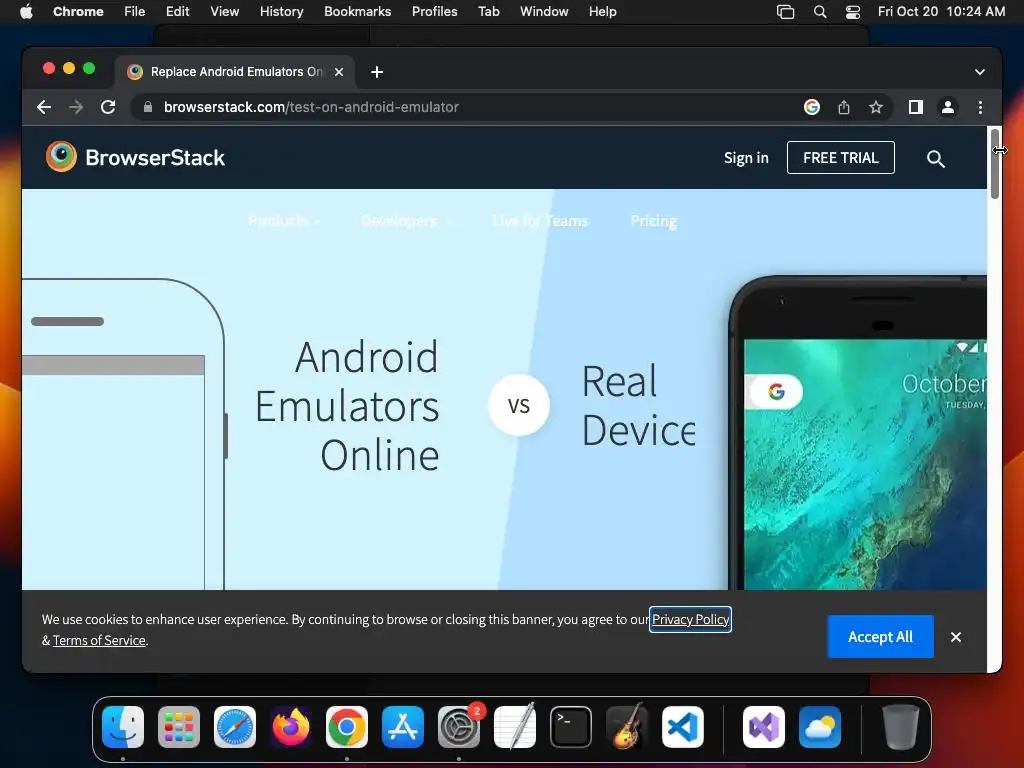Open GarageBand from the Dock

[627, 727]
